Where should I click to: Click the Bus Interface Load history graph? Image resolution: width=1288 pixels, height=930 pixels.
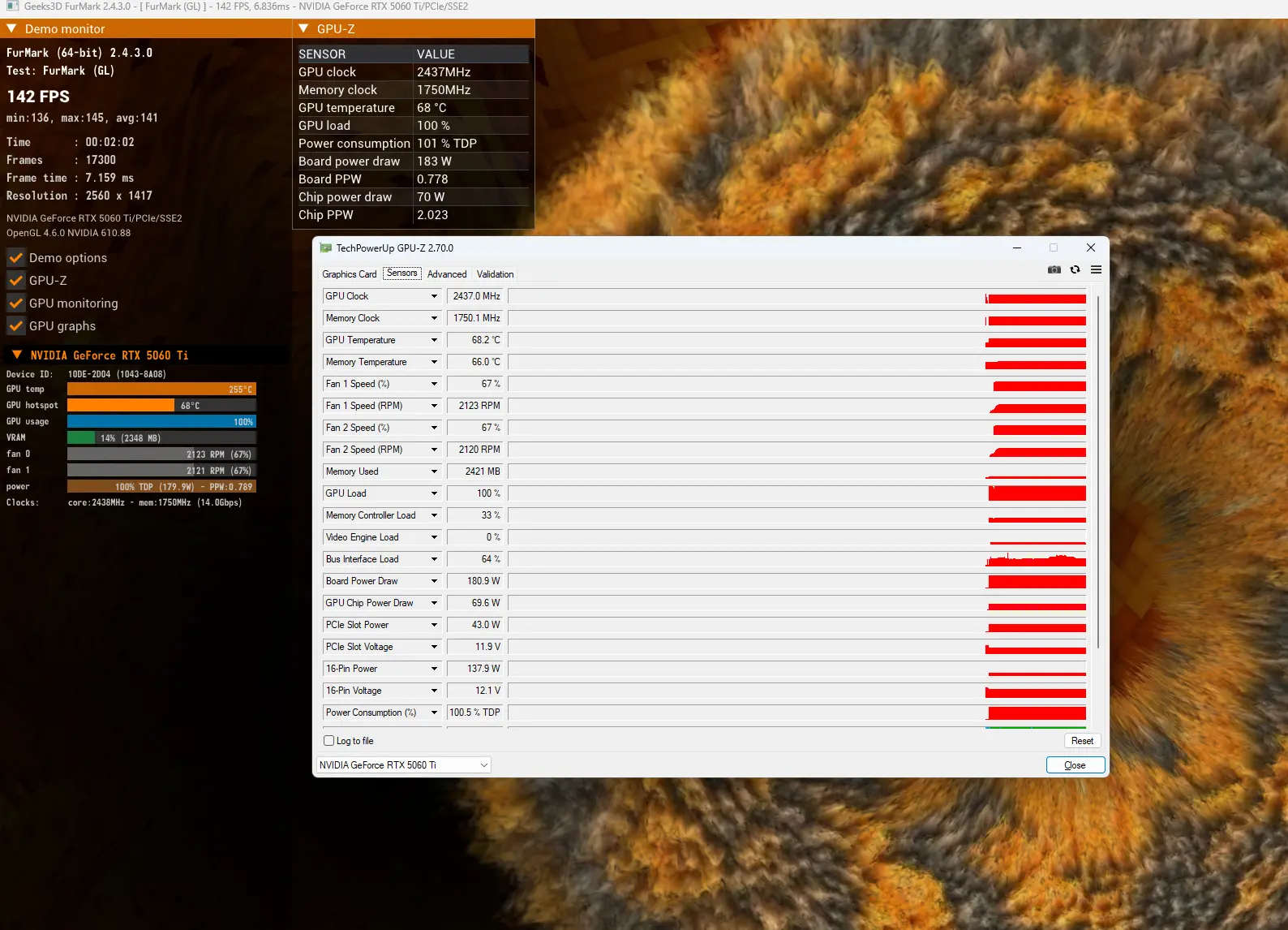click(x=797, y=559)
